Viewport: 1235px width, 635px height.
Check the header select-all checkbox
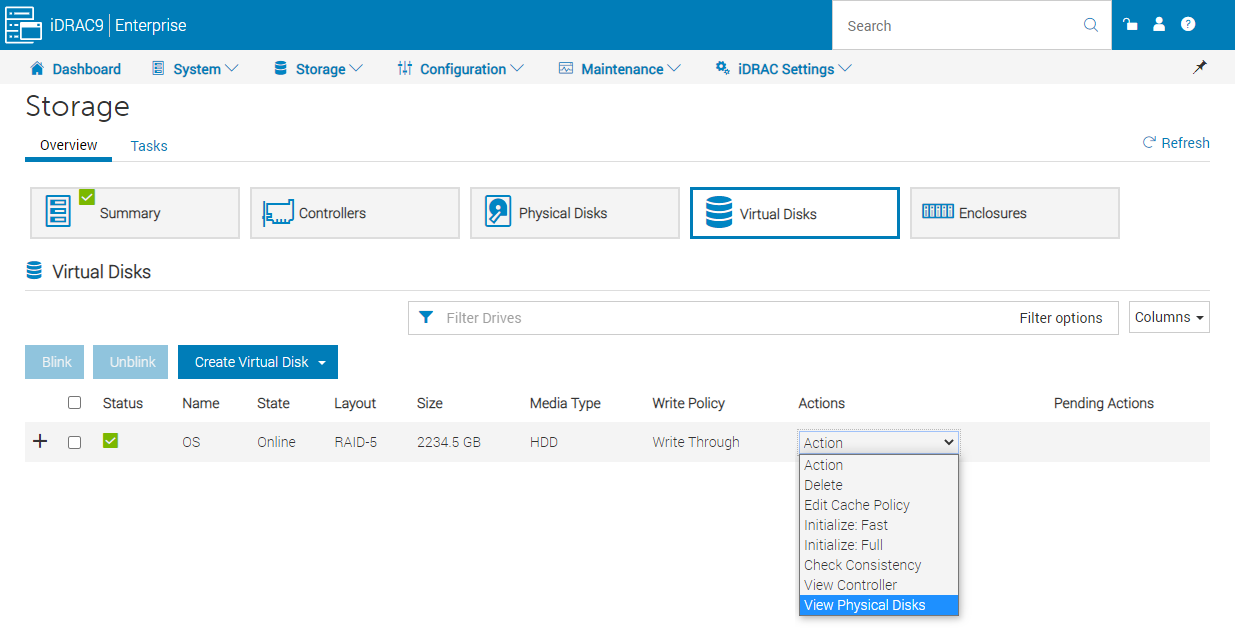coord(74,402)
